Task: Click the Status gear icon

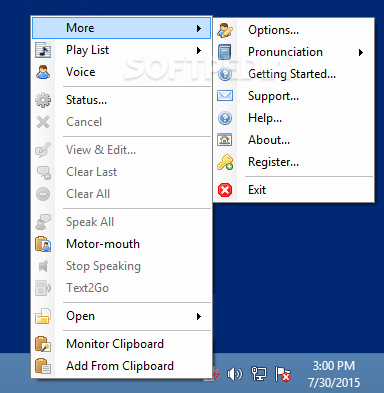Action: tap(43, 100)
